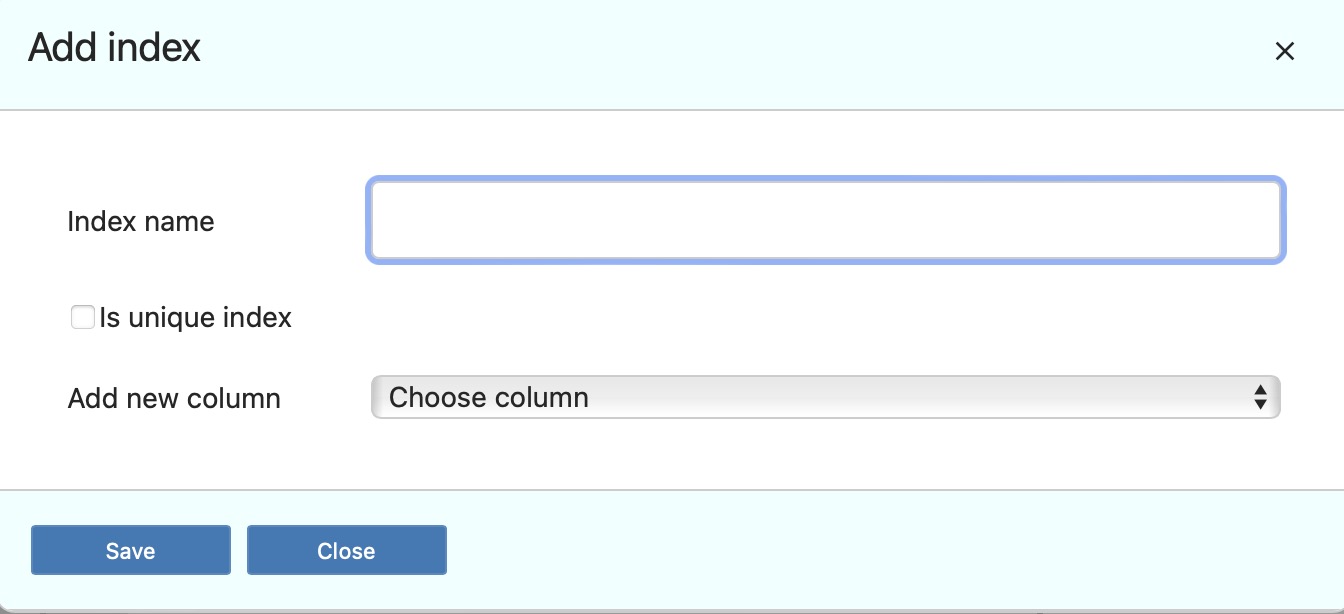Image resolution: width=1344 pixels, height=614 pixels.
Task: Dismiss dialog using the top-right X icon
Action: click(x=1285, y=52)
